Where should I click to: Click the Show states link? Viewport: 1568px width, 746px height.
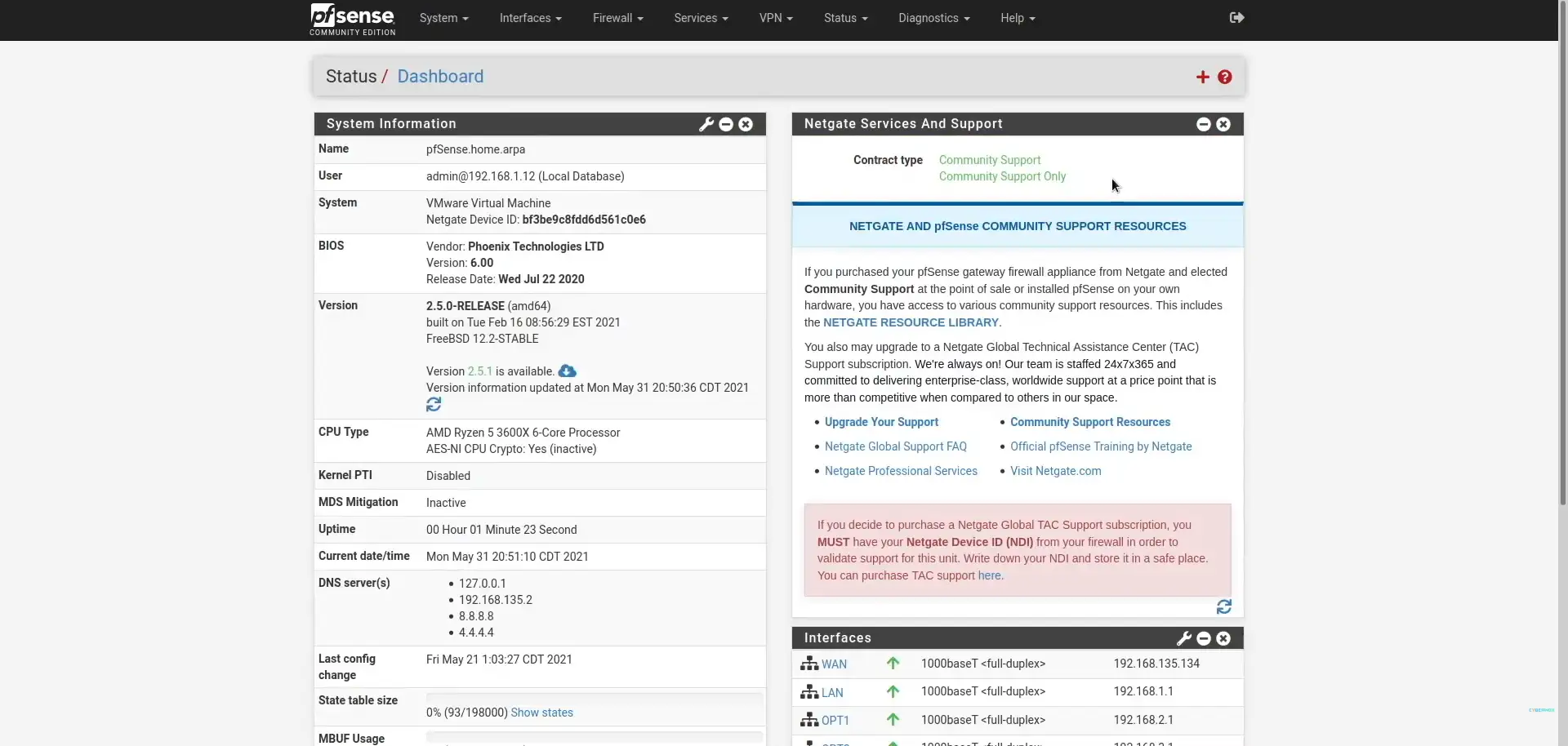point(542,713)
